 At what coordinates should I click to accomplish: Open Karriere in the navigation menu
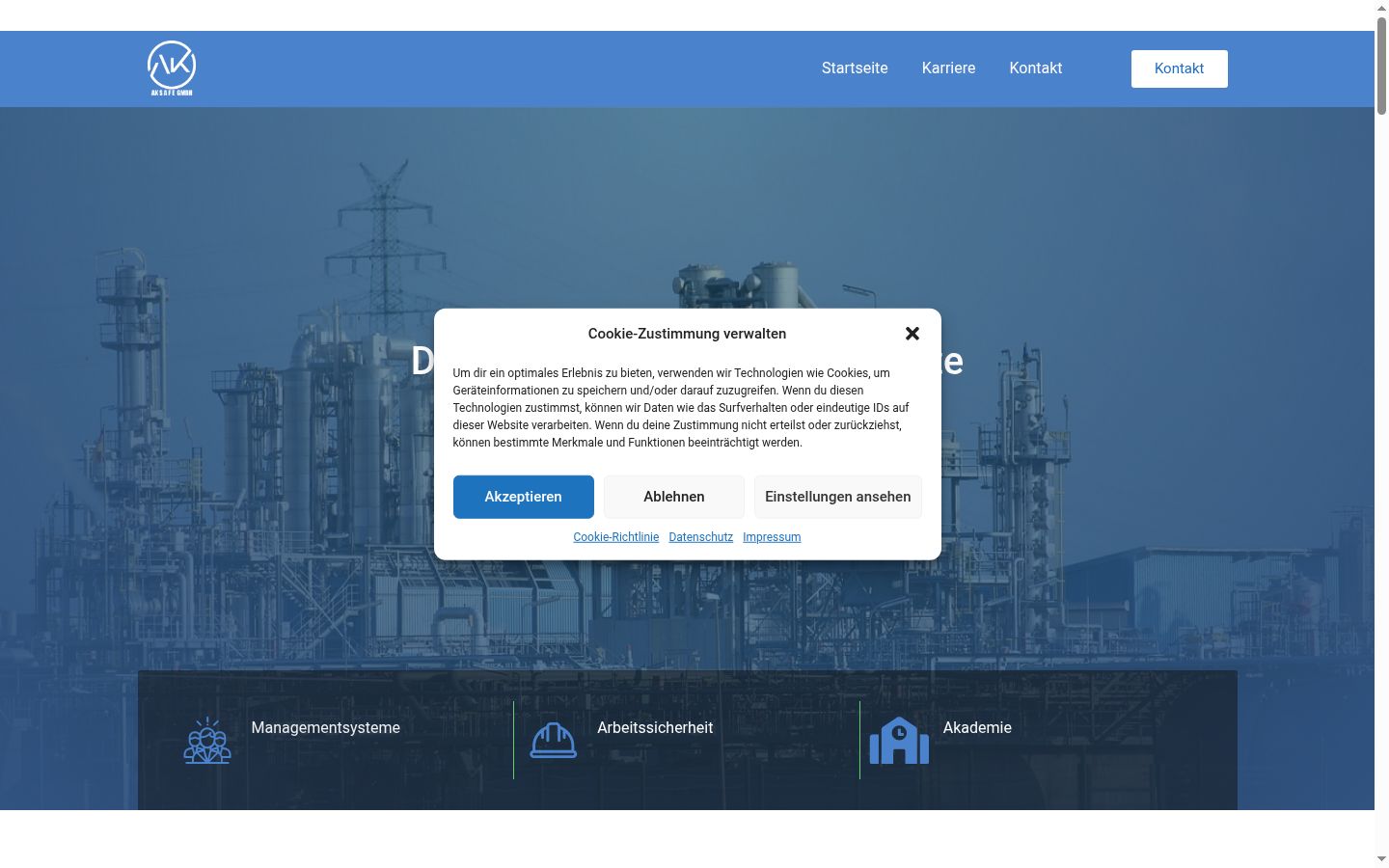click(x=948, y=68)
